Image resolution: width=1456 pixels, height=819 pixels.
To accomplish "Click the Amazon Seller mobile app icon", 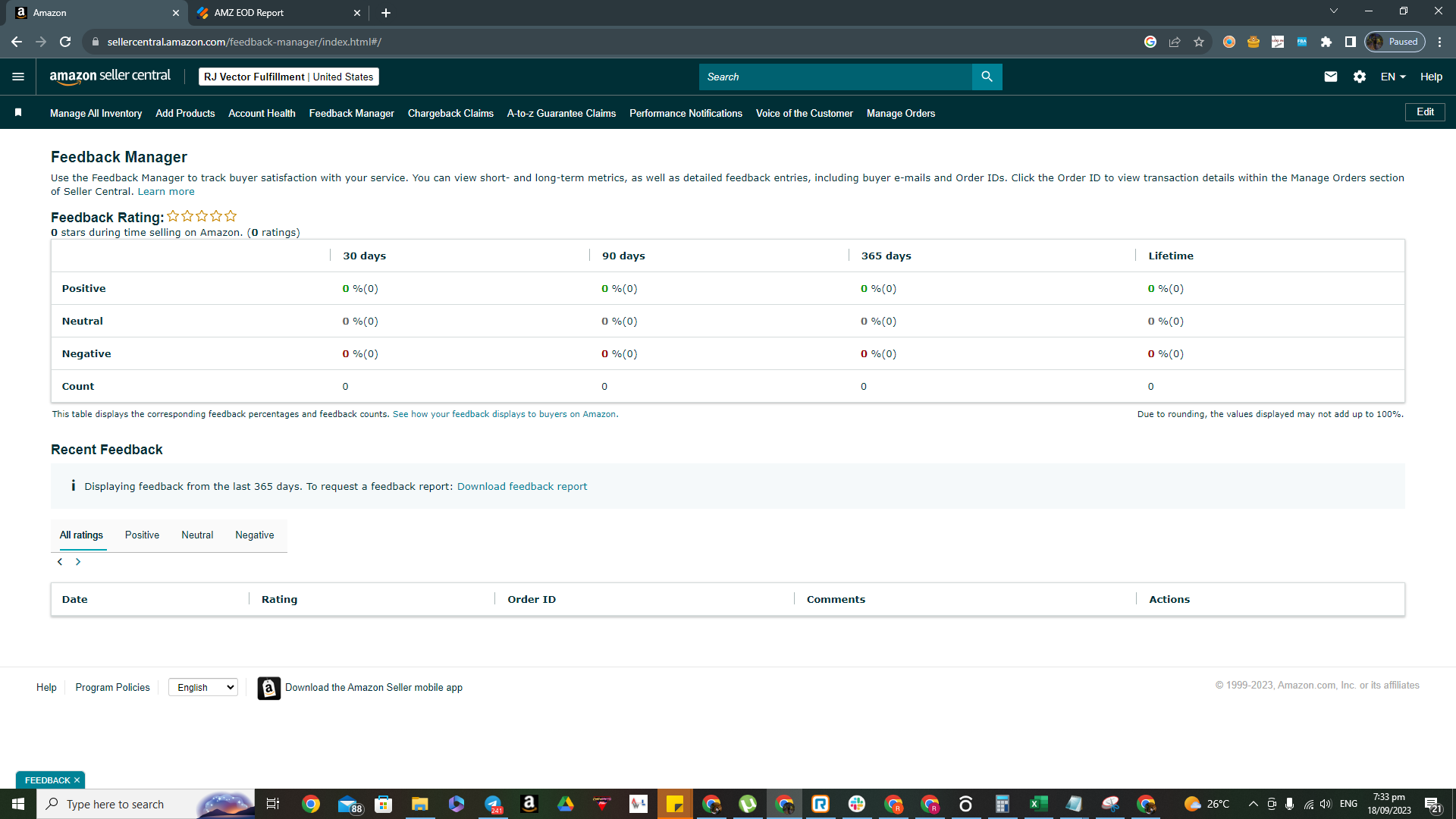I will (x=269, y=688).
